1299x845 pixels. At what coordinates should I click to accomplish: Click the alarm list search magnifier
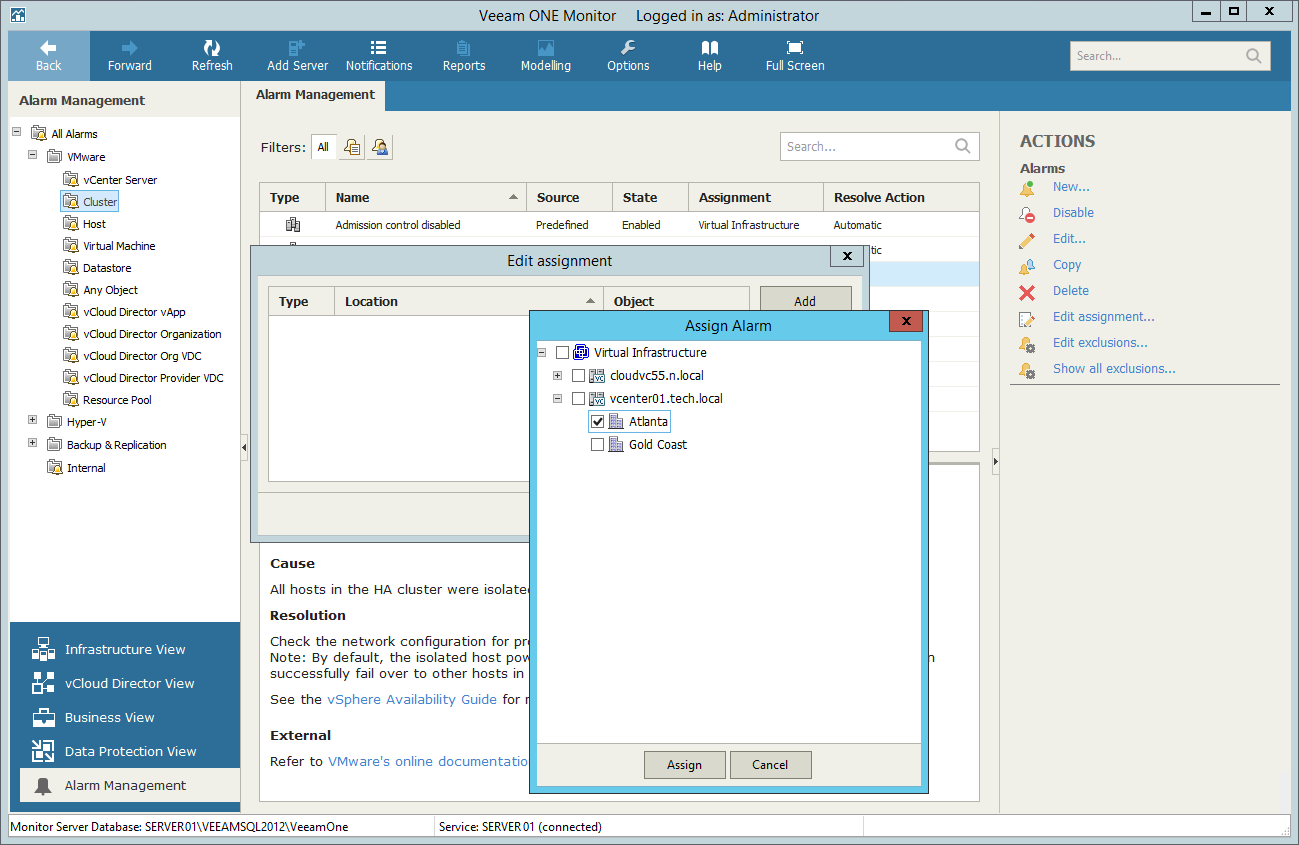pos(963,146)
